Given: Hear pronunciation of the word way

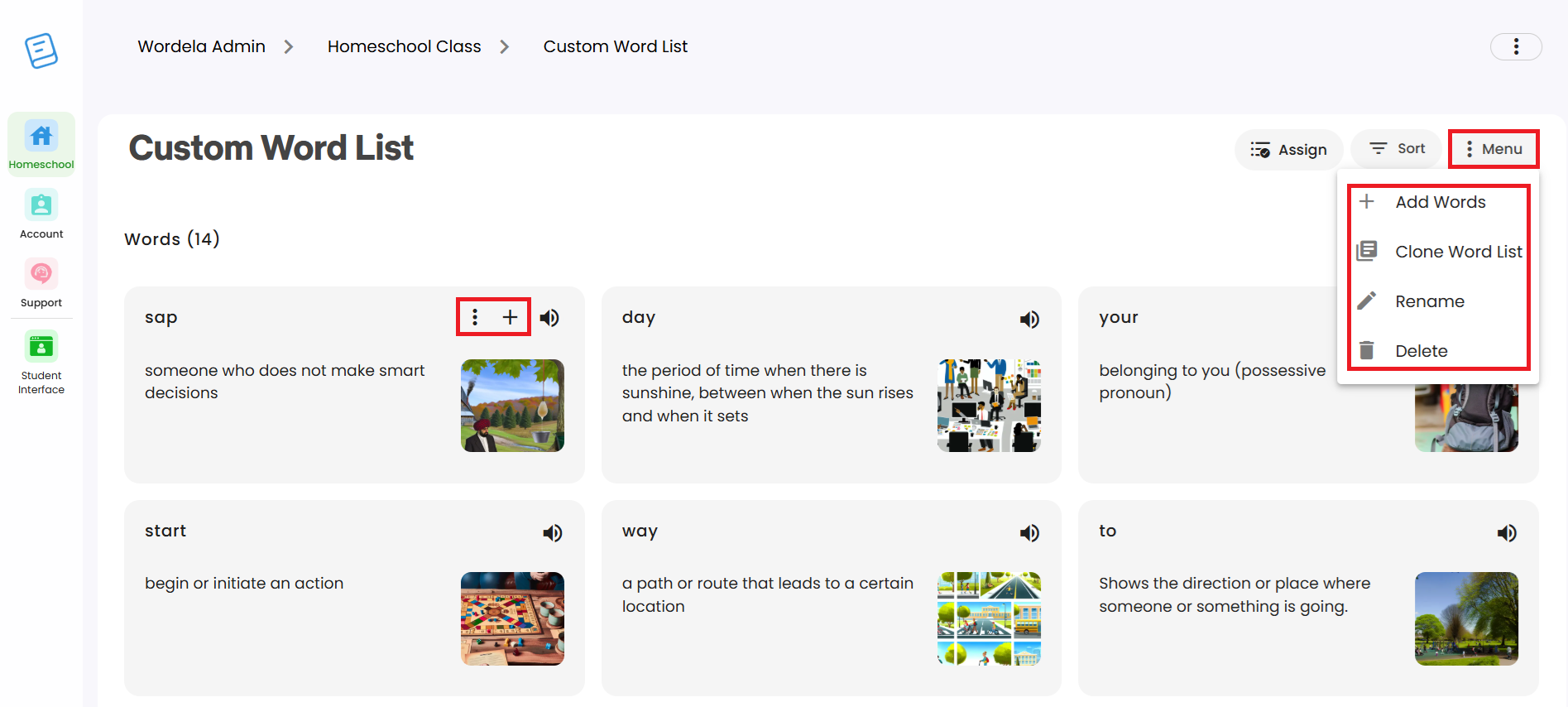Looking at the screenshot, I should tap(1029, 533).
